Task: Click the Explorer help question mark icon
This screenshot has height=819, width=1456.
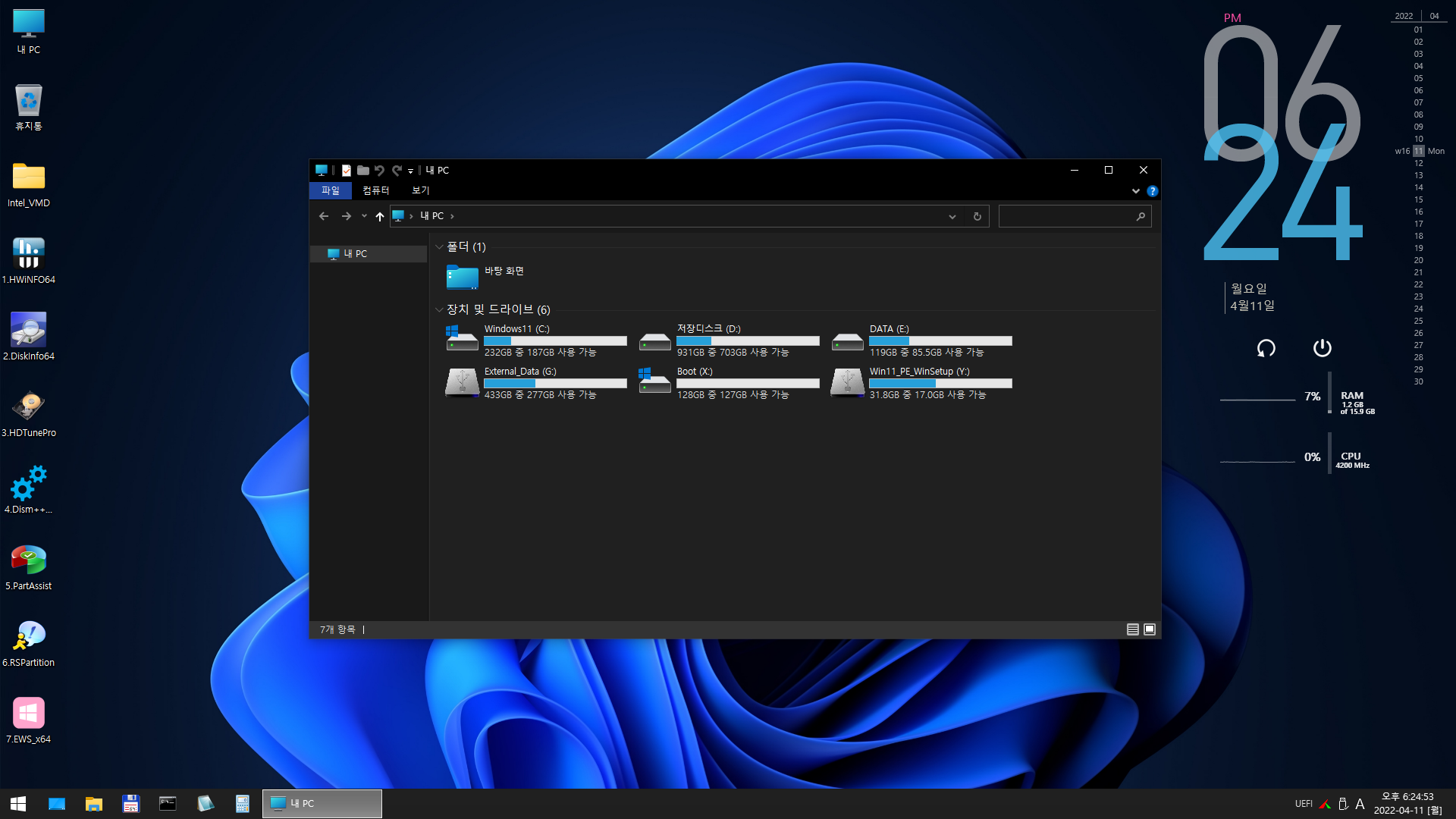Action: pos(1153,191)
